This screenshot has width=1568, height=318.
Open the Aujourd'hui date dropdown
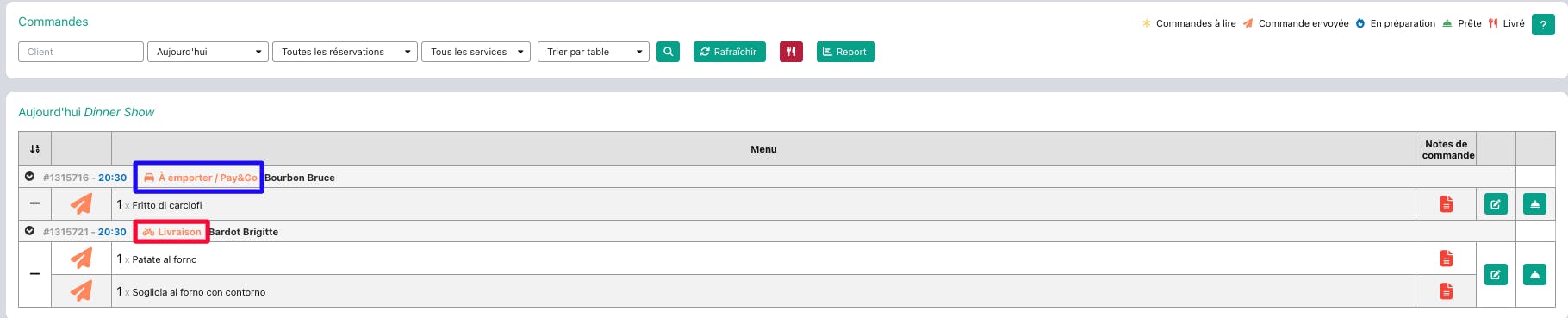point(208,52)
